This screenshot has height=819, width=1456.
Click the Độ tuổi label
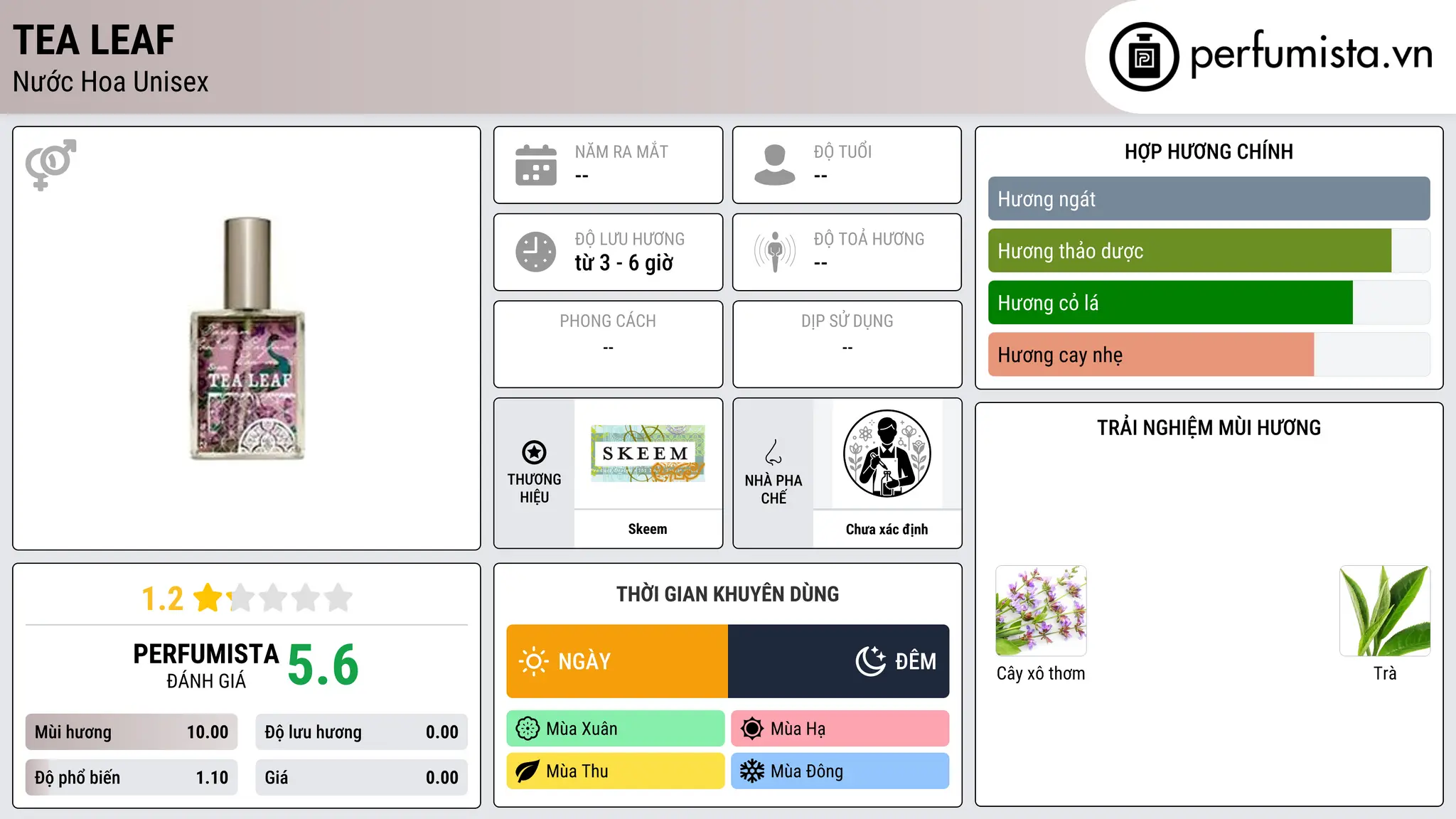842,151
